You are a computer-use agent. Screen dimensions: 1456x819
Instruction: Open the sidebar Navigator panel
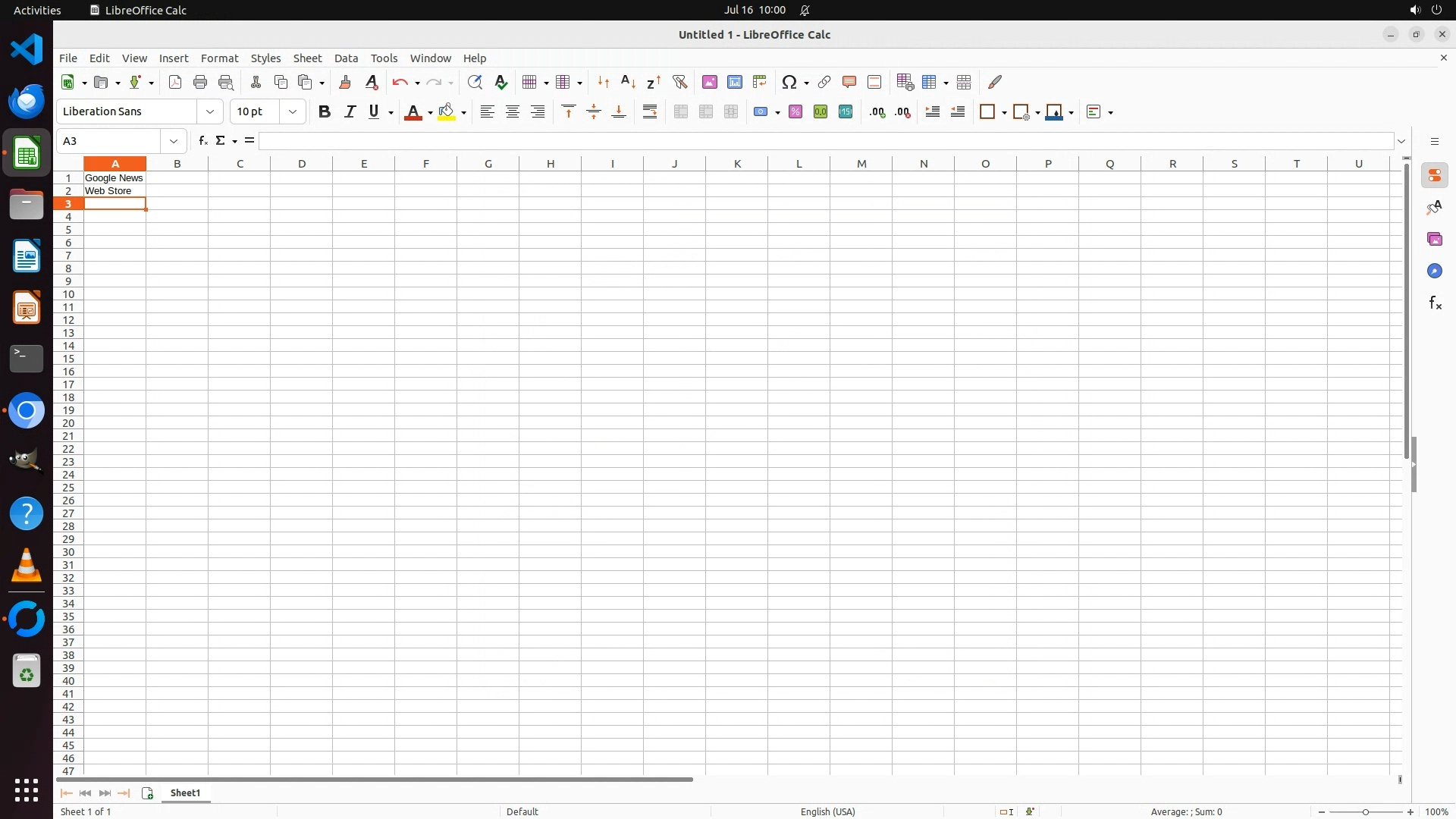click(x=1434, y=271)
